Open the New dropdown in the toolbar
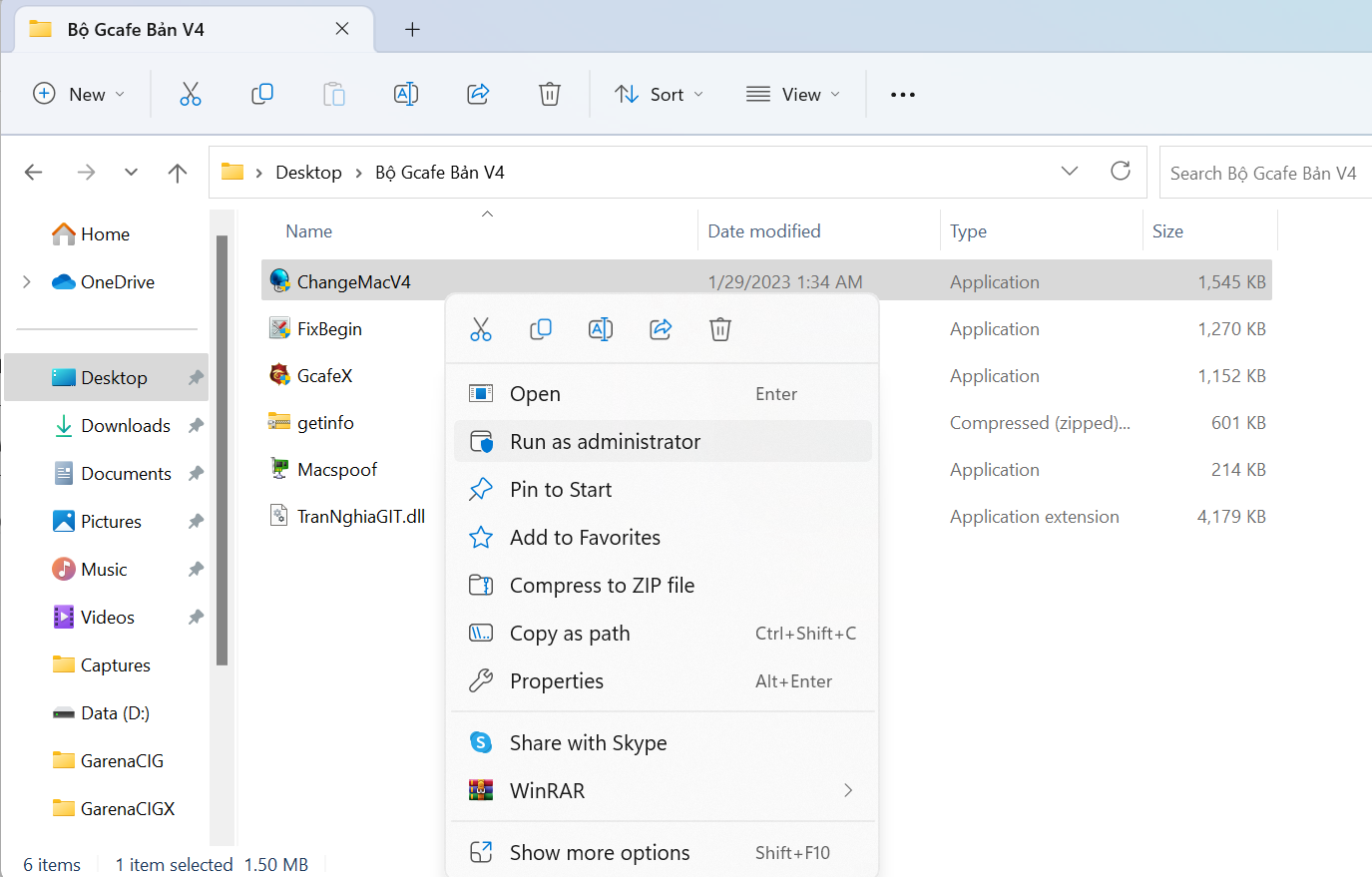 click(x=80, y=94)
